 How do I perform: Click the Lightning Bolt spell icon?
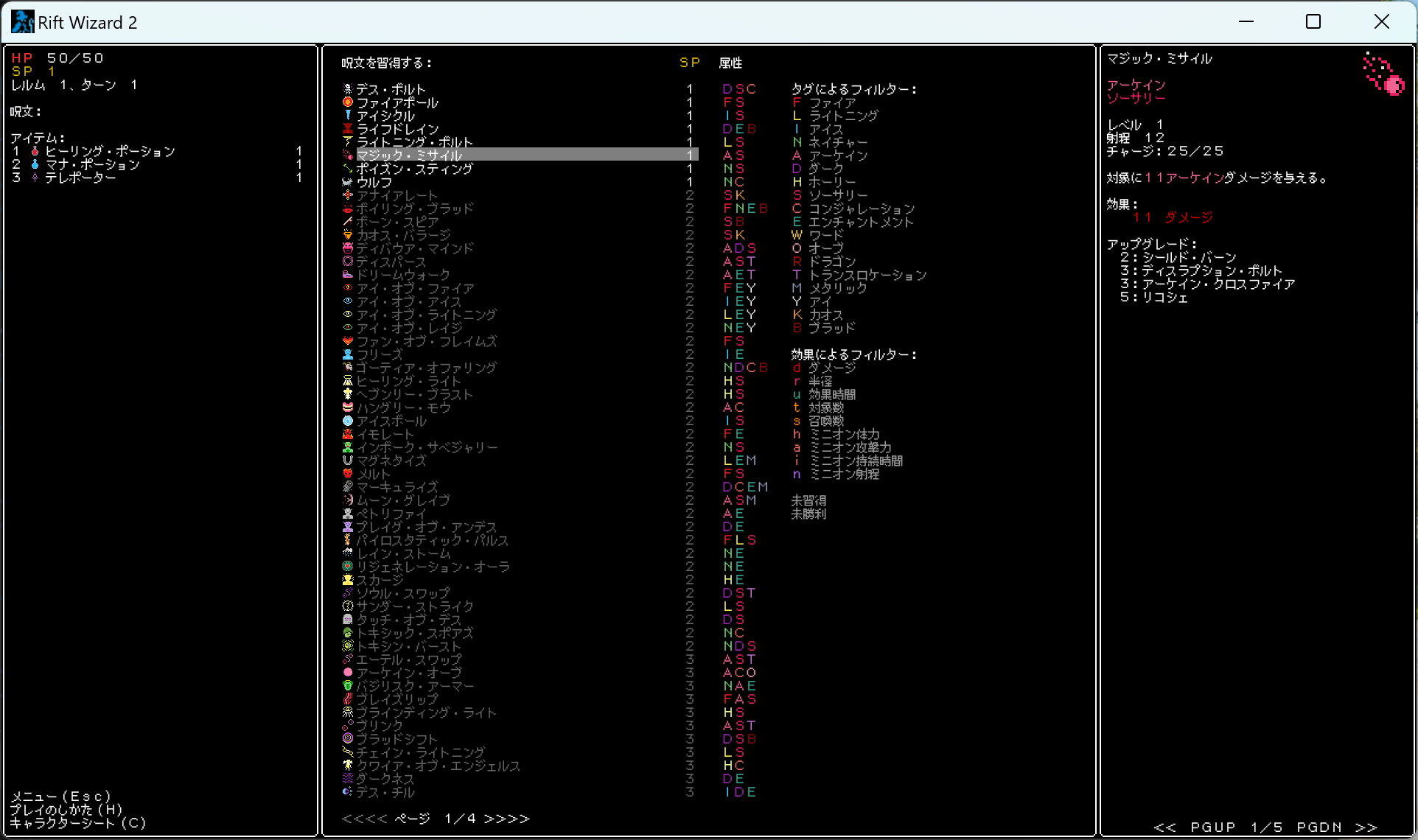click(x=348, y=142)
